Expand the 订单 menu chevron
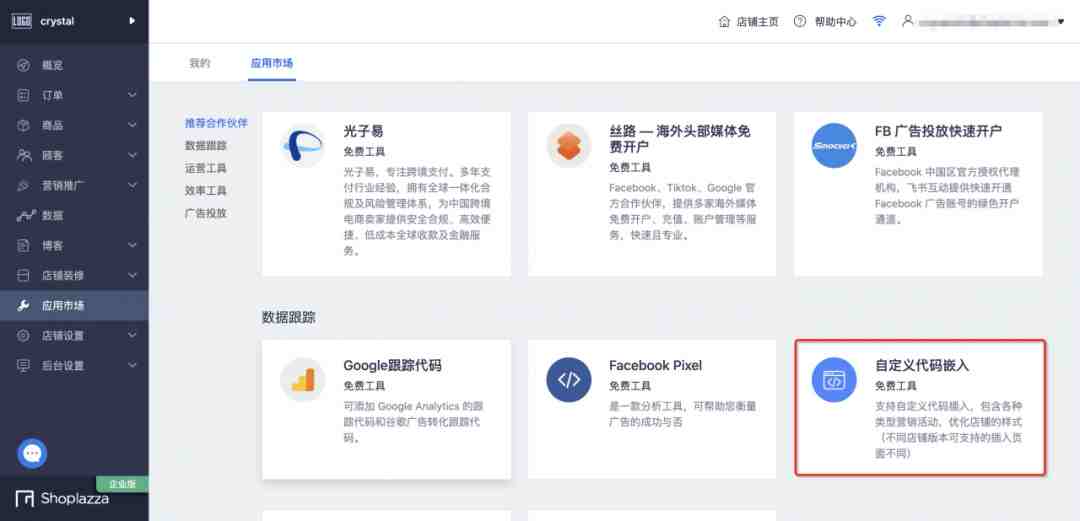This screenshot has width=1080, height=521. coord(132,95)
